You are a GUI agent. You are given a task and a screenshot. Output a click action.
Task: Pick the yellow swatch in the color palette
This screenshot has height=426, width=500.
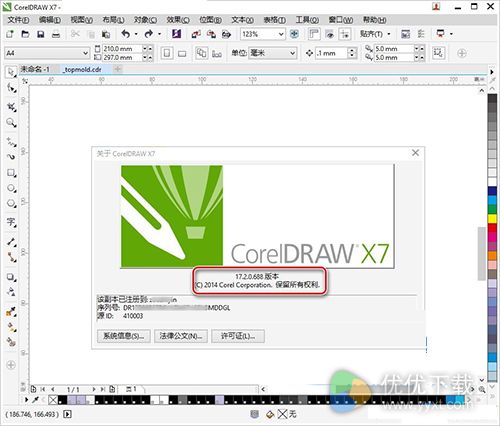492,219
